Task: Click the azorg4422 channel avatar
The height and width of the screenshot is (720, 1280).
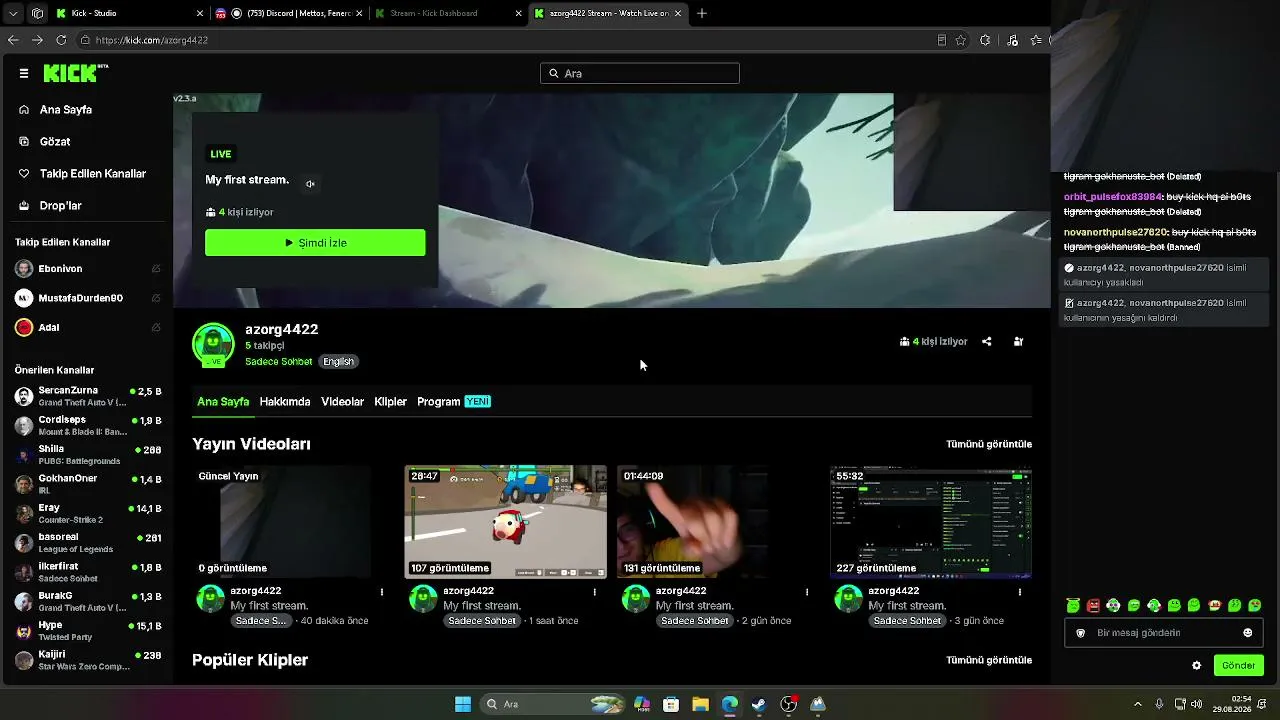Action: [213, 345]
